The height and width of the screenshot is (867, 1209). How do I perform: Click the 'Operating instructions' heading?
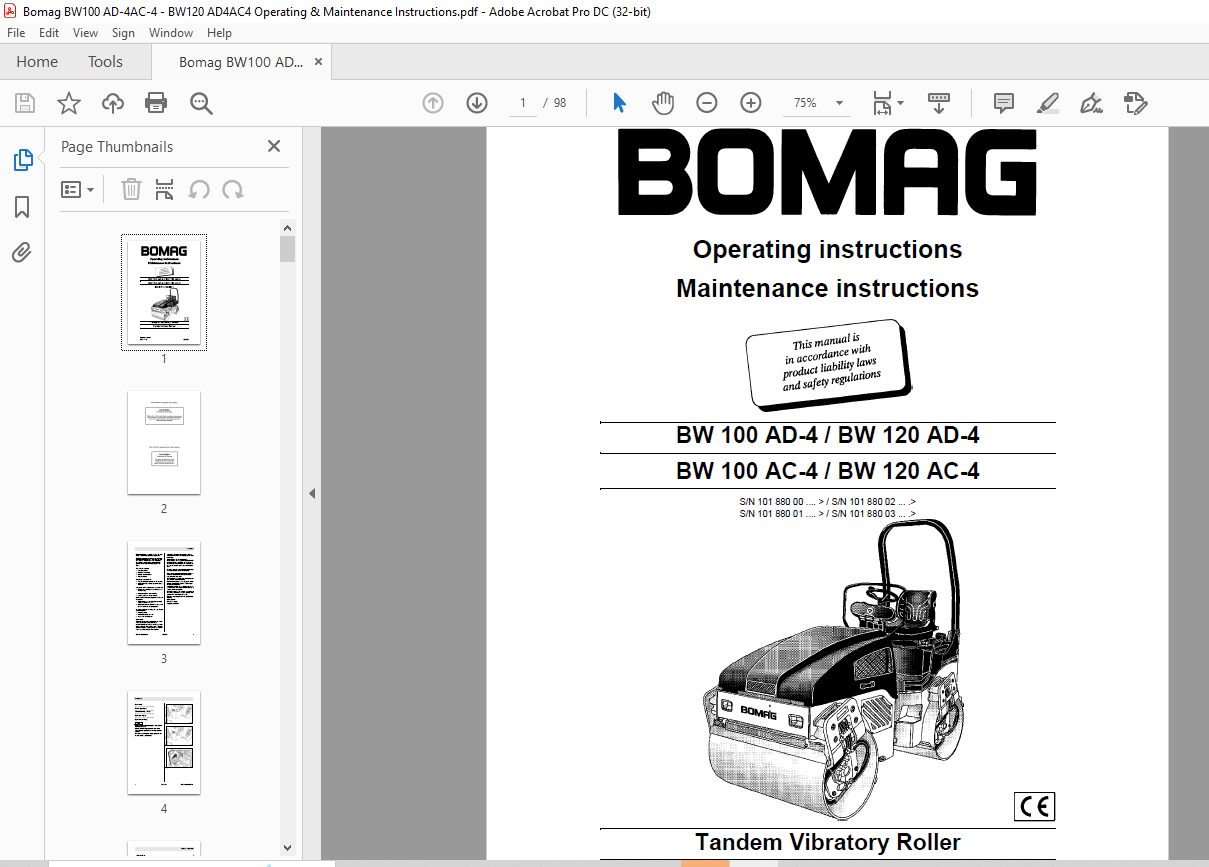tap(827, 250)
